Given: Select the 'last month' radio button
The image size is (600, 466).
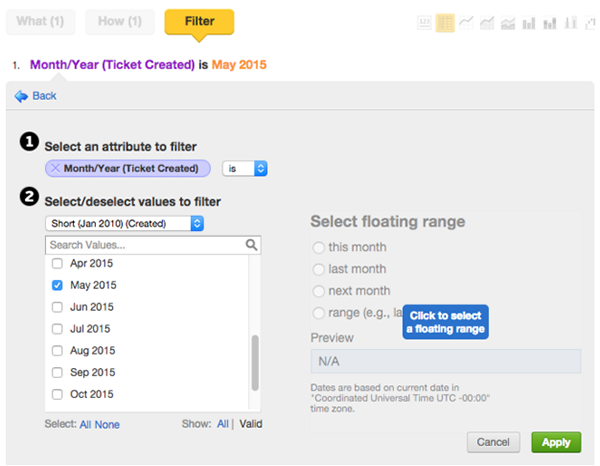Looking at the screenshot, I should pyautogui.click(x=319, y=269).
